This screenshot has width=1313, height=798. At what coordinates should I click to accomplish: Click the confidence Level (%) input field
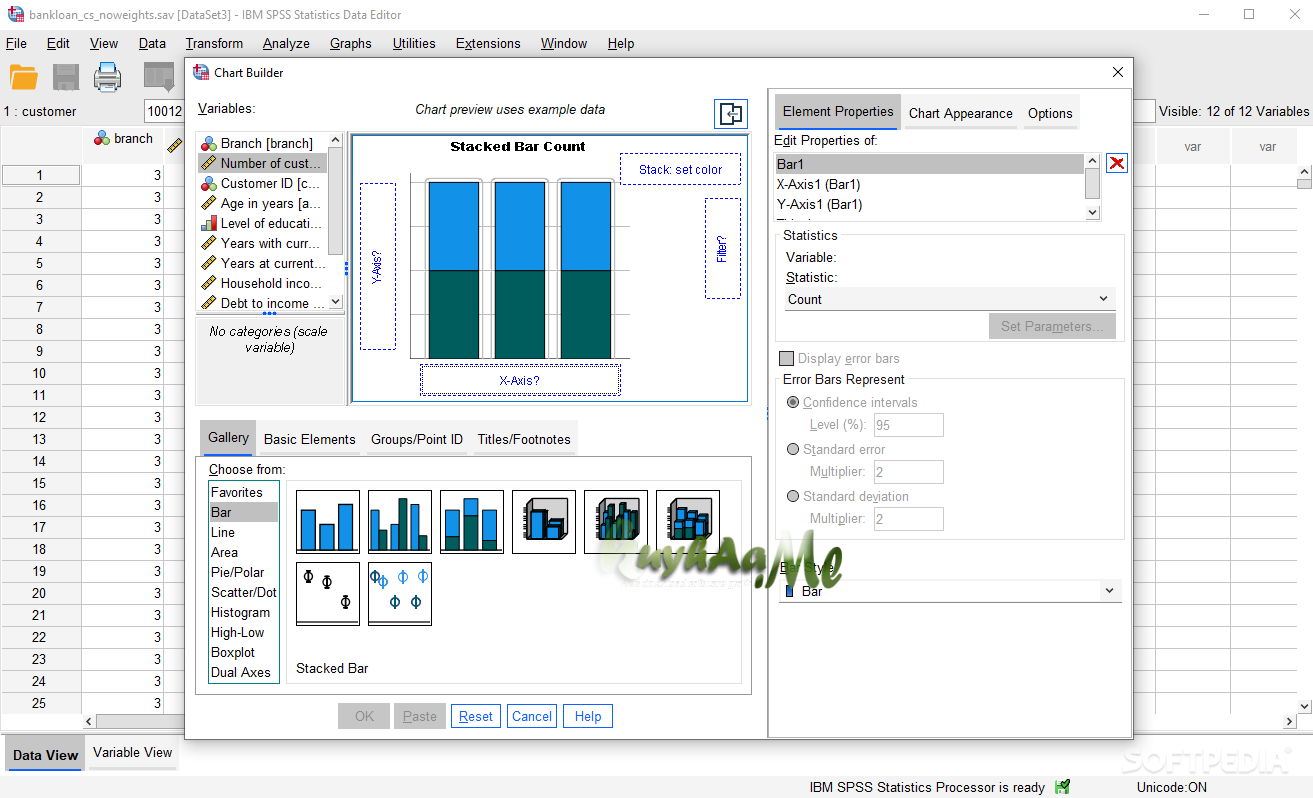point(908,425)
